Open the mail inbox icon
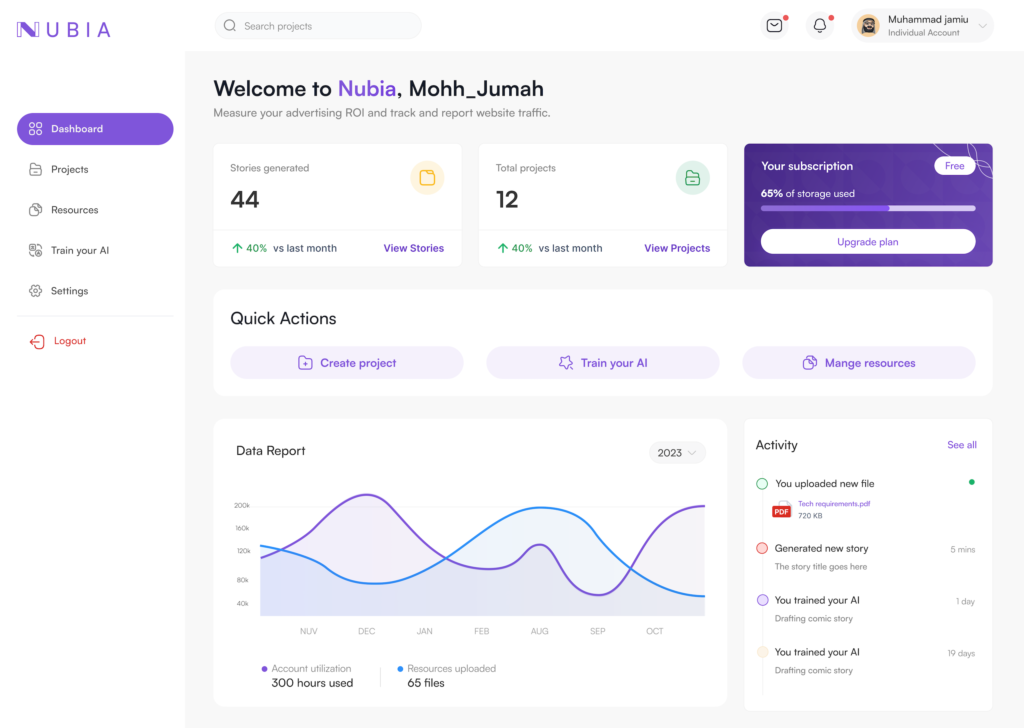1024x728 pixels. tap(775, 25)
